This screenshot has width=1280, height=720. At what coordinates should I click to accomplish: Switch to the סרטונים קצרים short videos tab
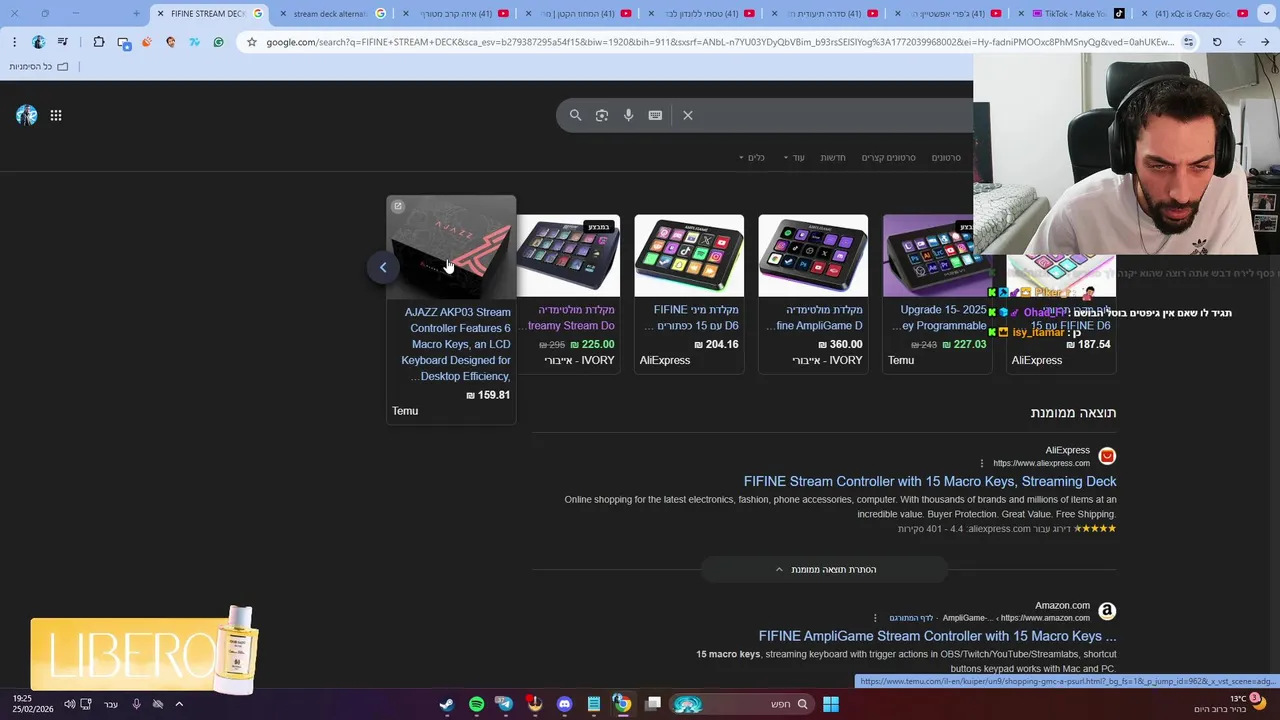[x=888, y=157]
